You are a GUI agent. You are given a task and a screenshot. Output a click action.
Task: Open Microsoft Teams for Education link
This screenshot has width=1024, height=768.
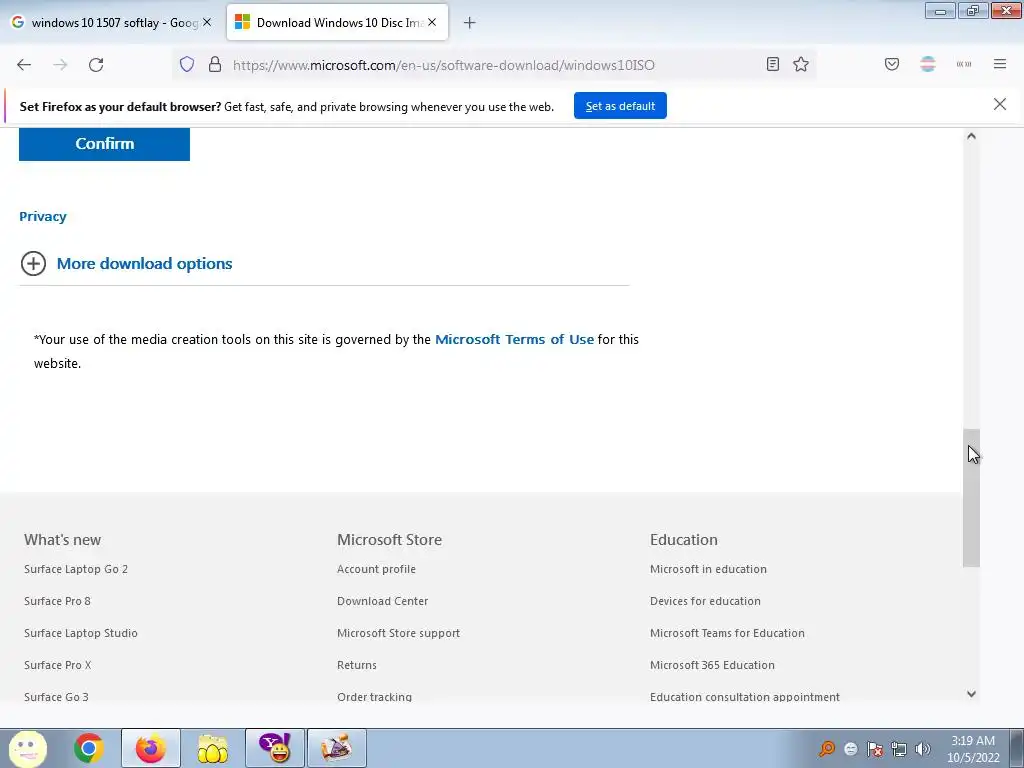click(x=728, y=633)
